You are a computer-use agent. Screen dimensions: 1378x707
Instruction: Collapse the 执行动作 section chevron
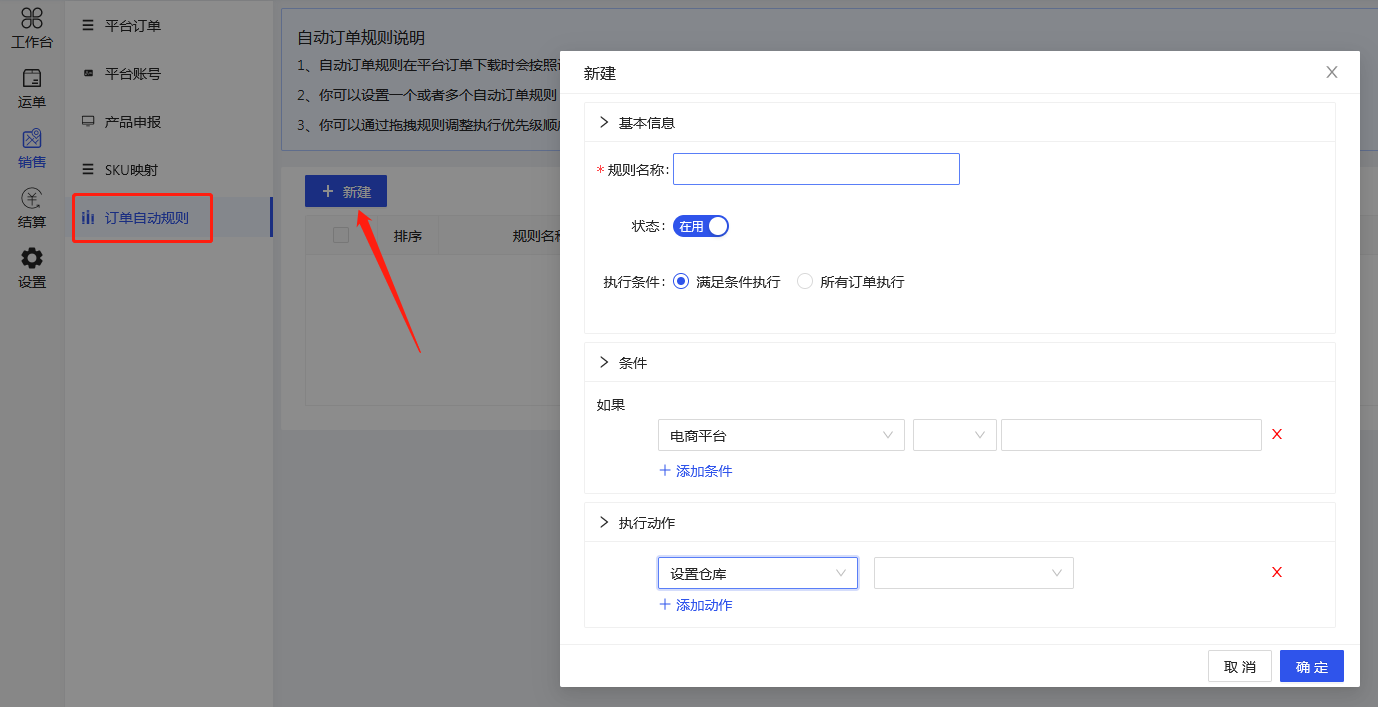[604, 522]
